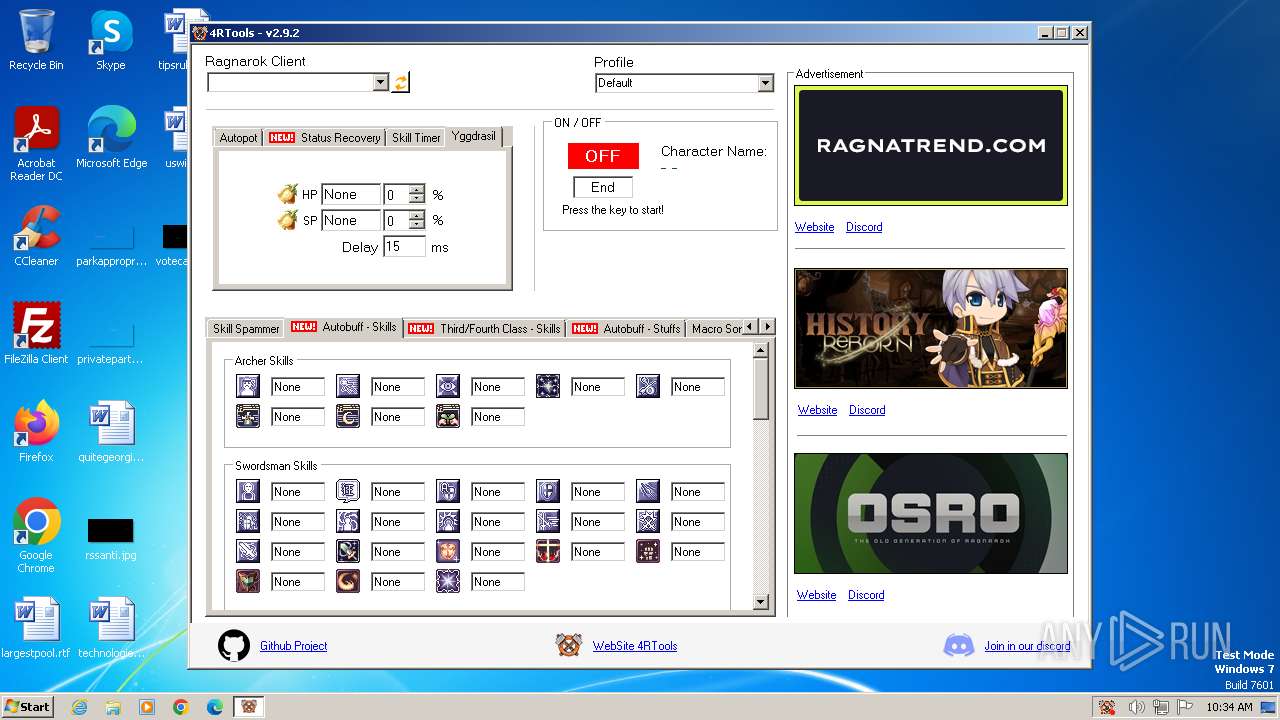Click the End key button
Screen dimensions: 1280x720
[603, 187]
